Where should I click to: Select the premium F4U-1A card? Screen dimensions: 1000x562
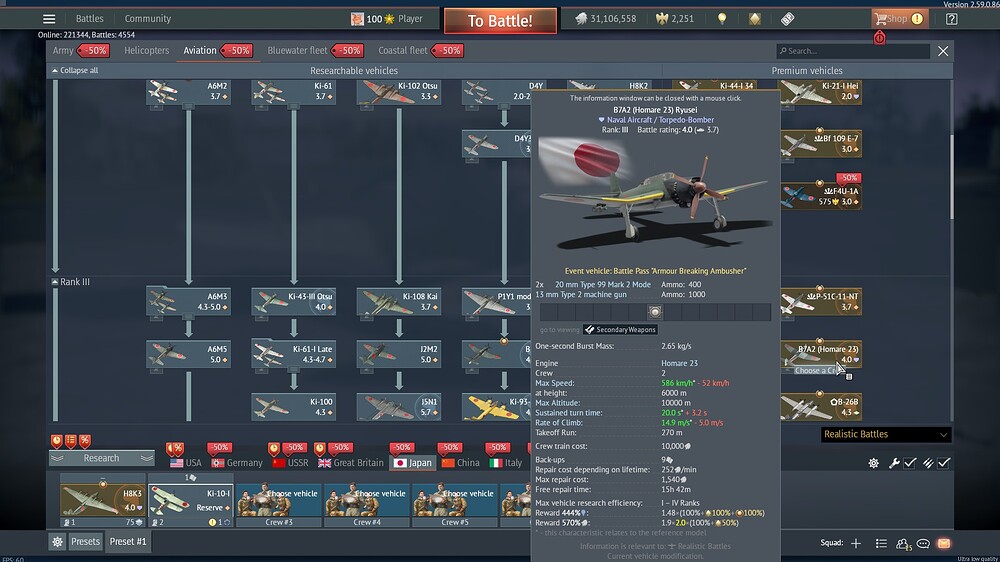pyautogui.click(x=821, y=196)
